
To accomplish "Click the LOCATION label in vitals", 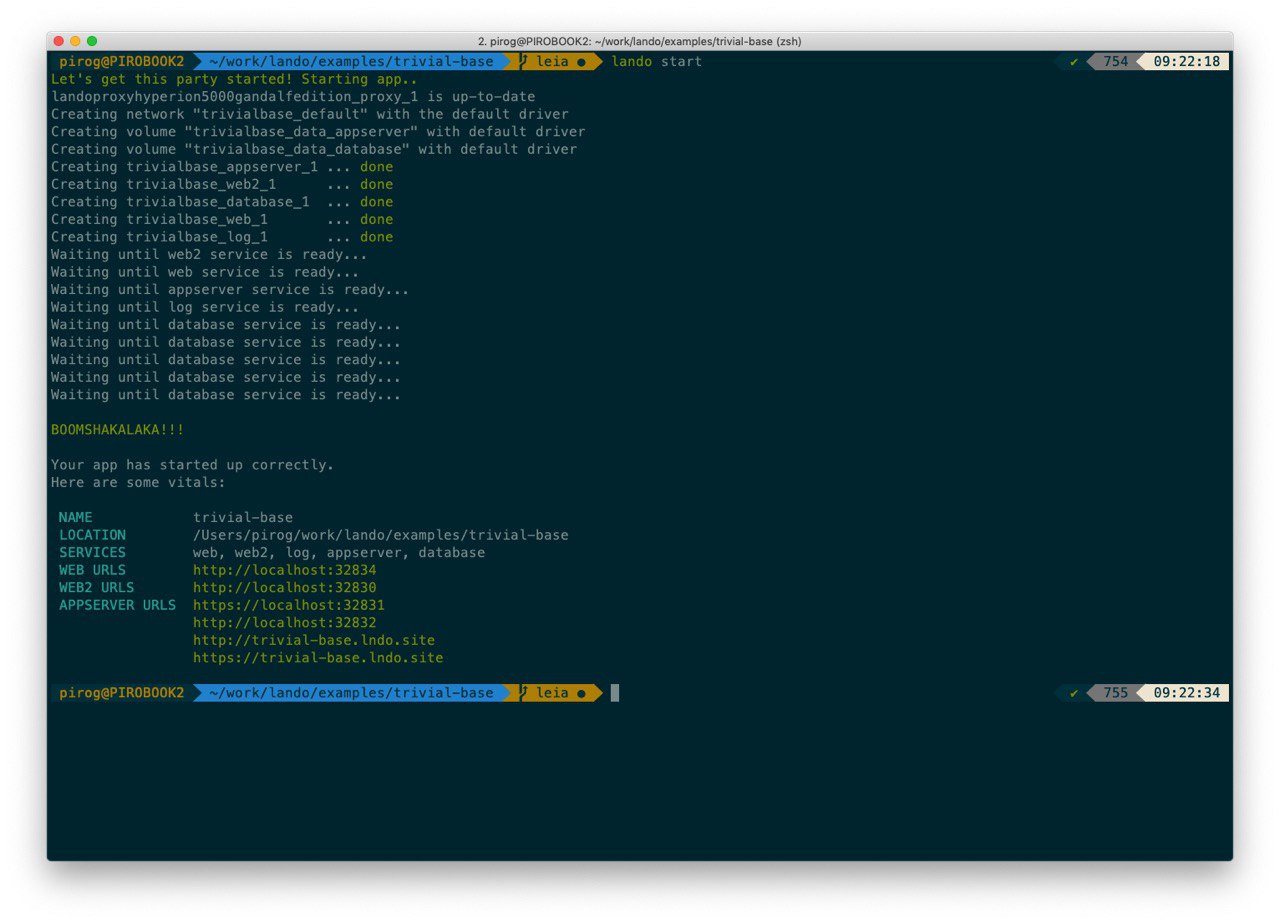I will click(92, 535).
